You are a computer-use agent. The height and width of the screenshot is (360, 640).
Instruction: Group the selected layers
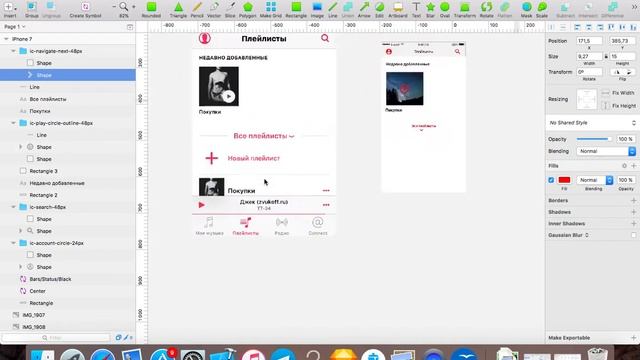pyautogui.click(x=31, y=9)
